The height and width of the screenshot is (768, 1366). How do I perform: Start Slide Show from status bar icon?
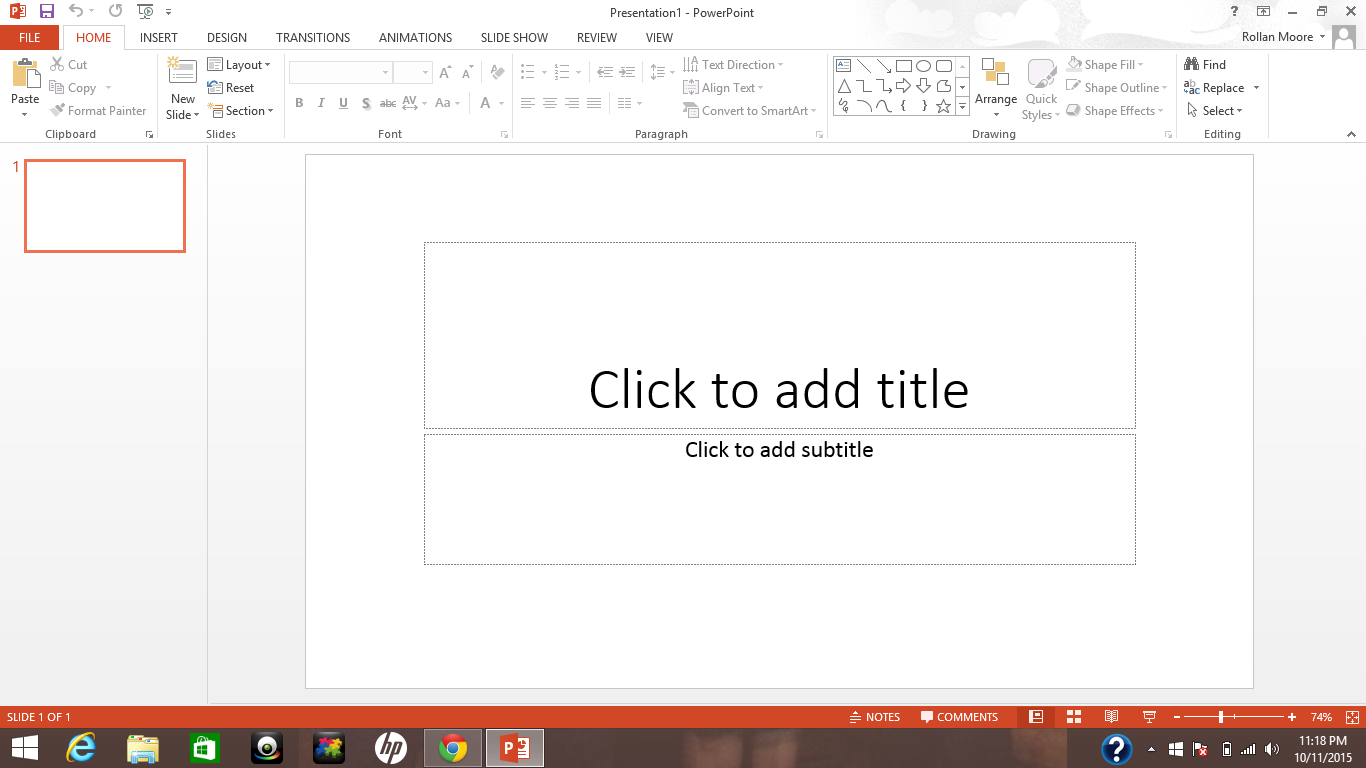click(x=1149, y=717)
